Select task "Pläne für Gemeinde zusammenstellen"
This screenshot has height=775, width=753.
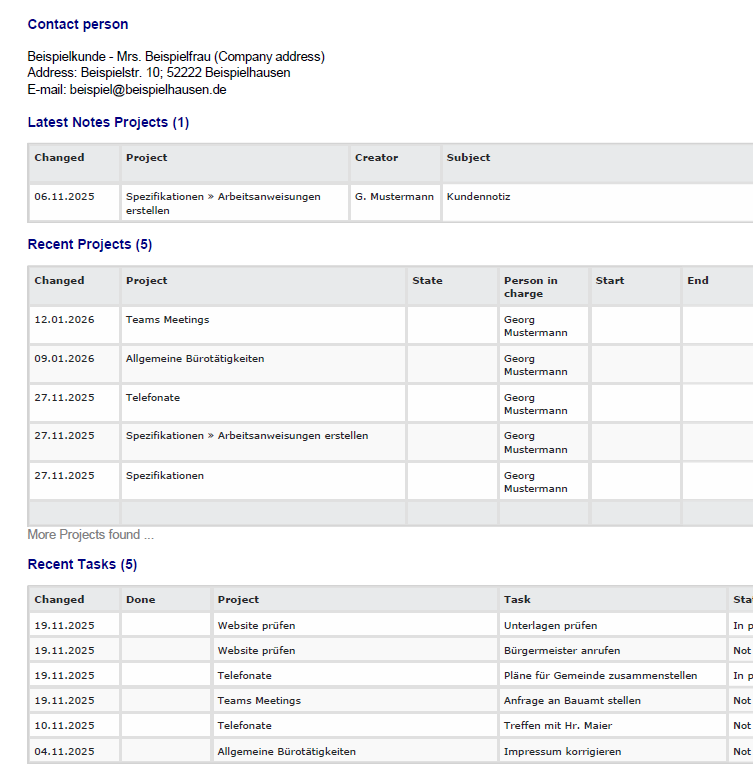coord(600,675)
